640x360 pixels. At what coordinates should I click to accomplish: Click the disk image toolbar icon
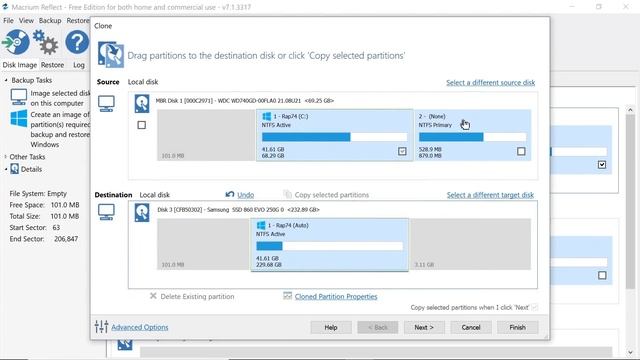click(x=16, y=42)
